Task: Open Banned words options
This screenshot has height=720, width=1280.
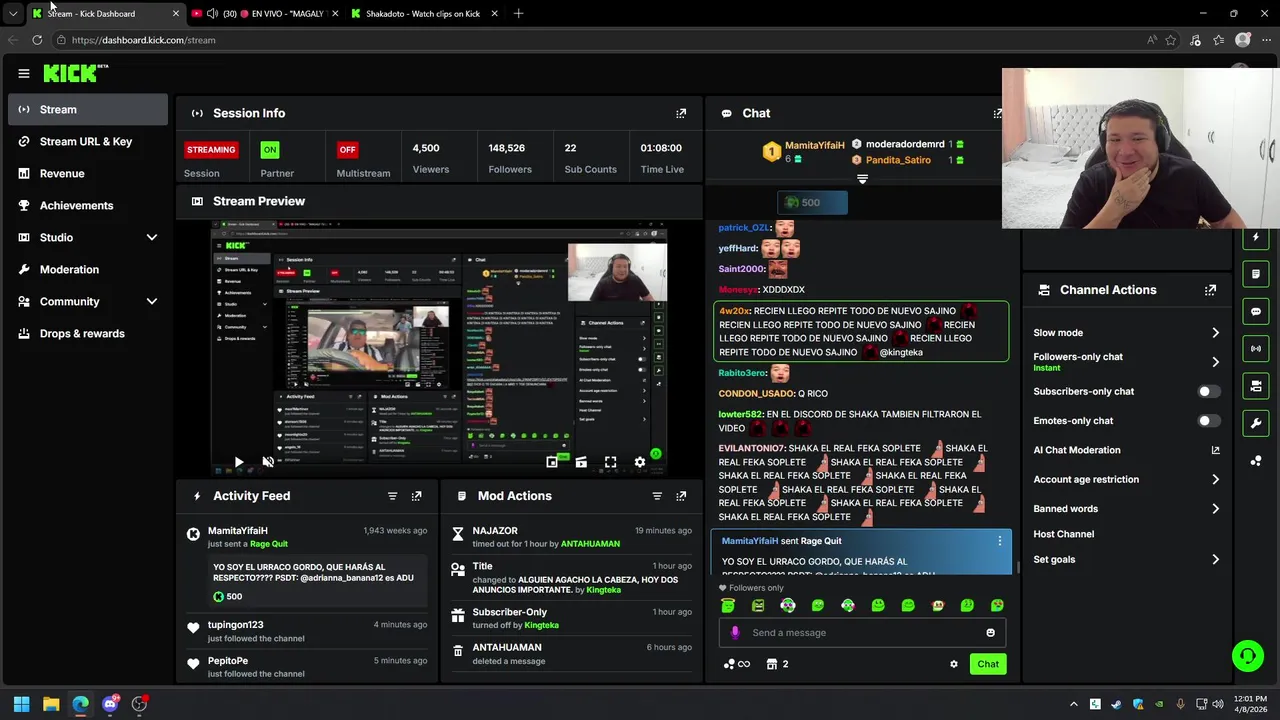Action: (x=1215, y=509)
